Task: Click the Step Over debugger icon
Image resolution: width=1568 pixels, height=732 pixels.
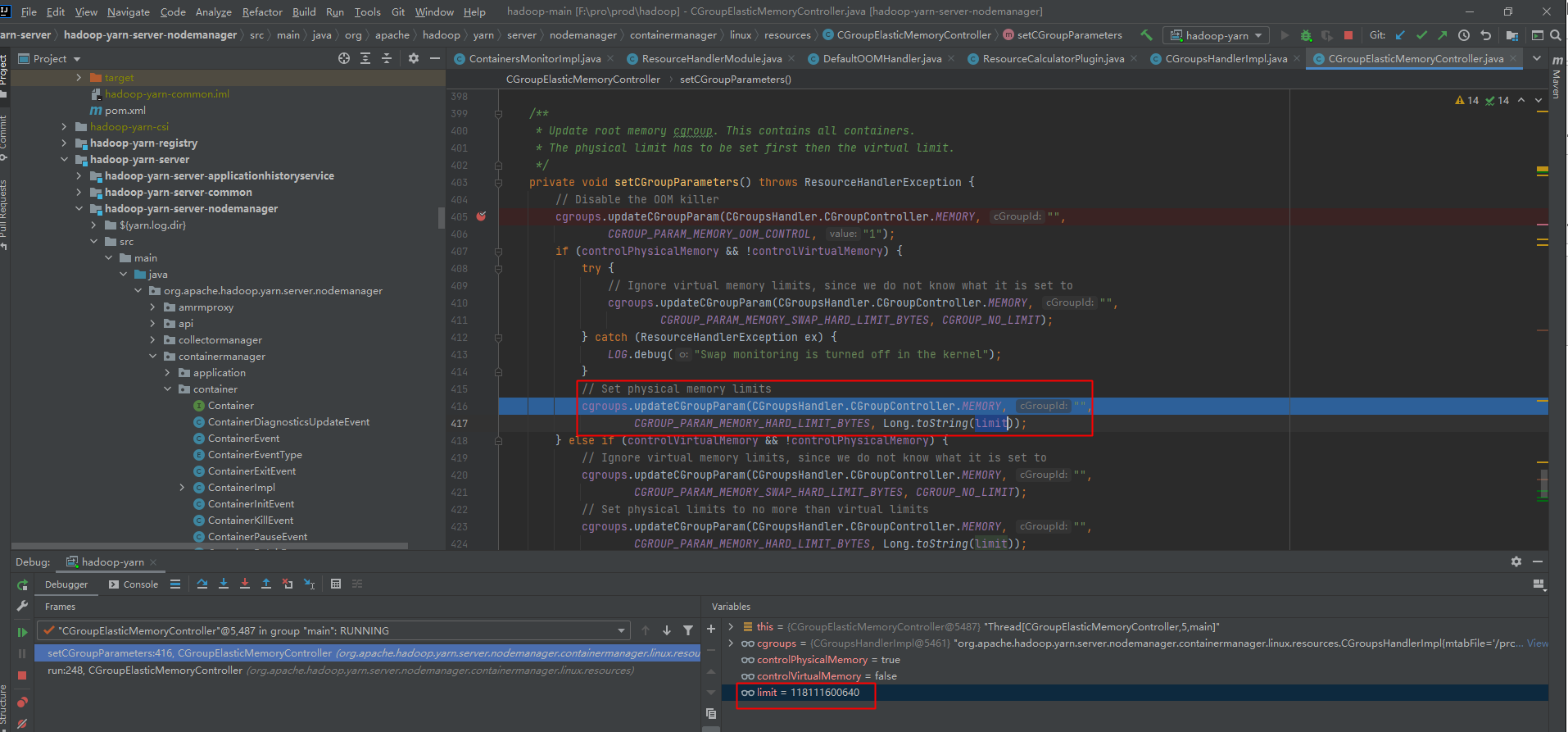Action: point(202,584)
